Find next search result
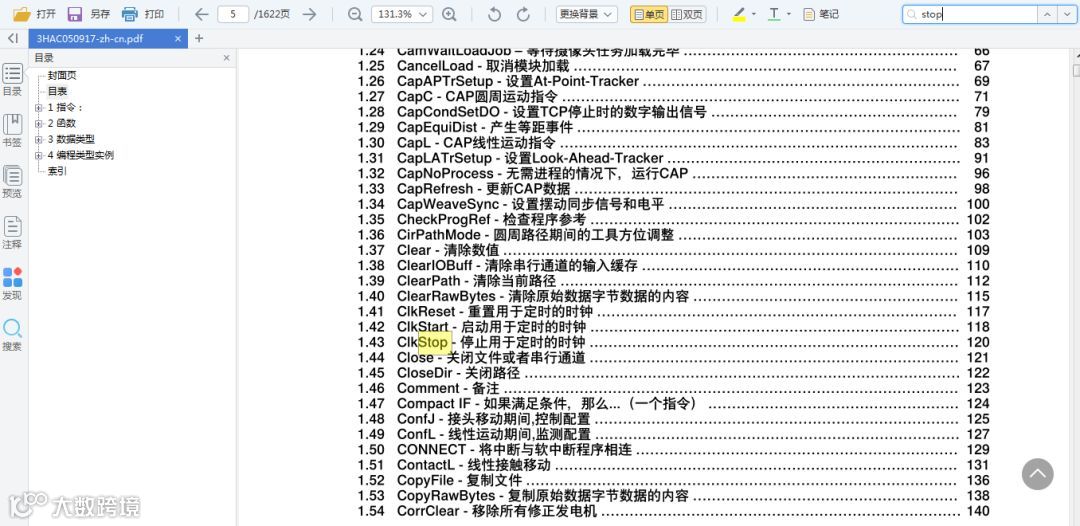The width and height of the screenshot is (1080, 526). coord(1066,14)
